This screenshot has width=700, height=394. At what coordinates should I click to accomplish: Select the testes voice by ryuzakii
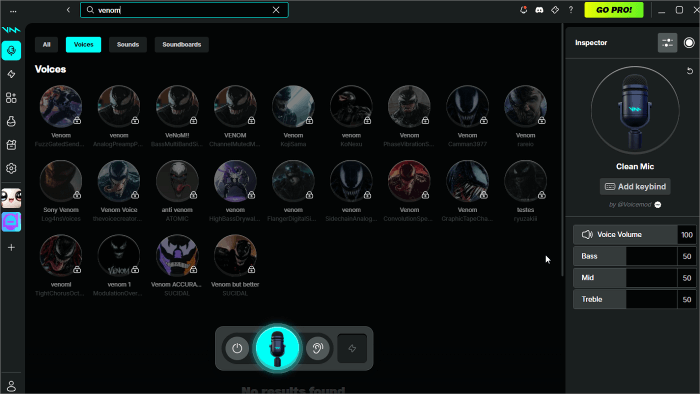525,191
